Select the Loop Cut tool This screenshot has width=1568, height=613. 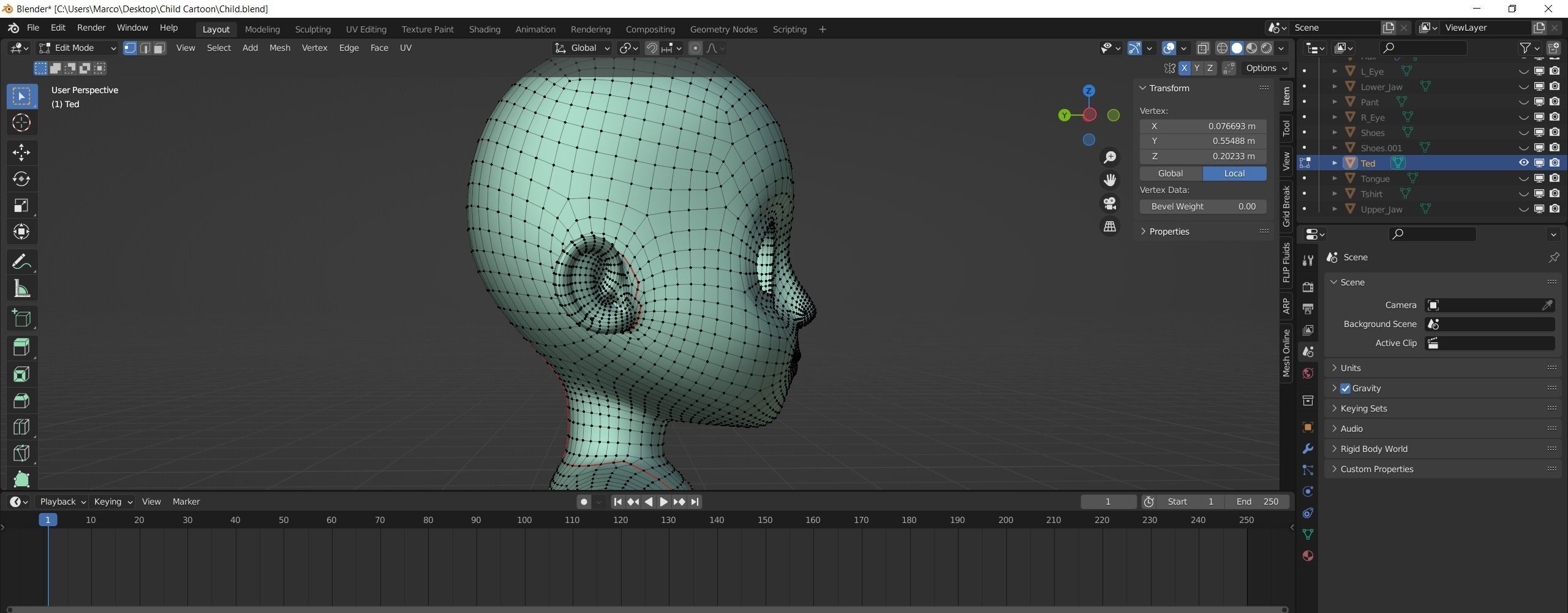pyautogui.click(x=21, y=427)
